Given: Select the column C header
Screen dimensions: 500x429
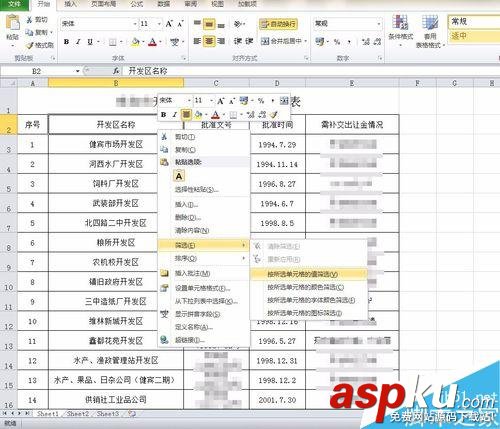Looking at the screenshot, I should [x=216, y=83].
